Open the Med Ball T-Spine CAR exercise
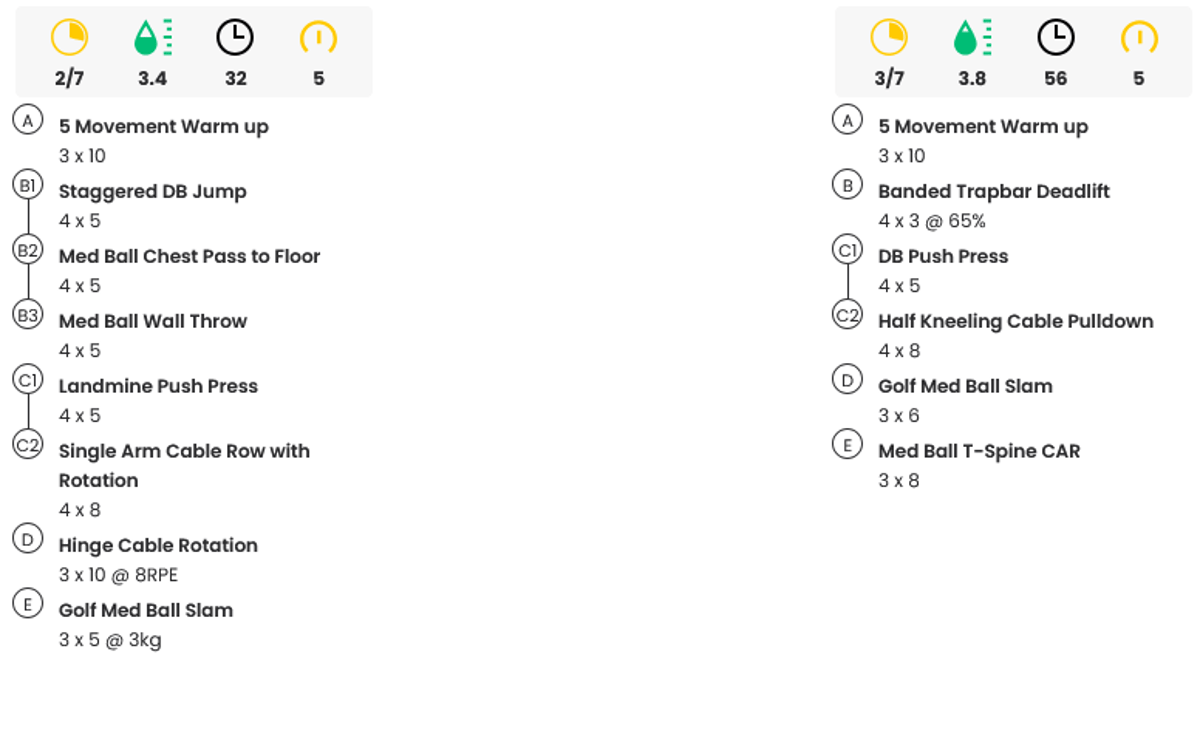 (979, 452)
